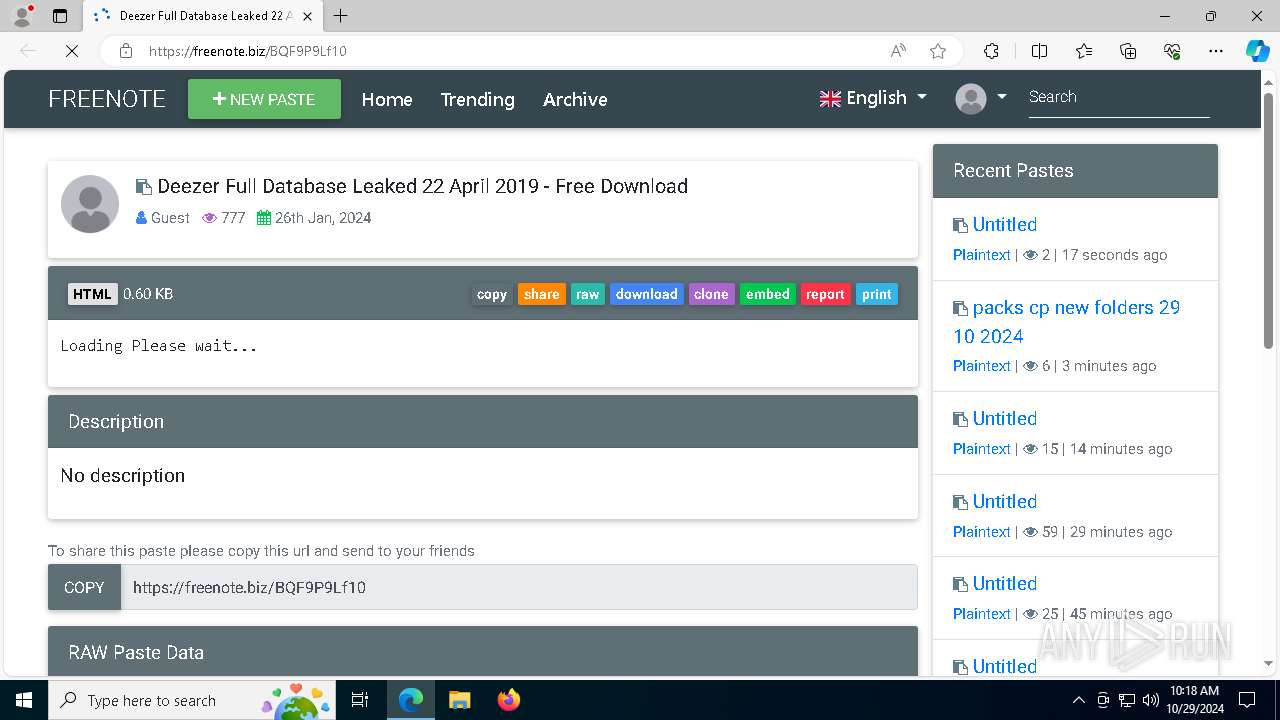Click the taskbar search box
Image resolution: width=1280 pixels, height=720 pixels.
tap(191, 700)
